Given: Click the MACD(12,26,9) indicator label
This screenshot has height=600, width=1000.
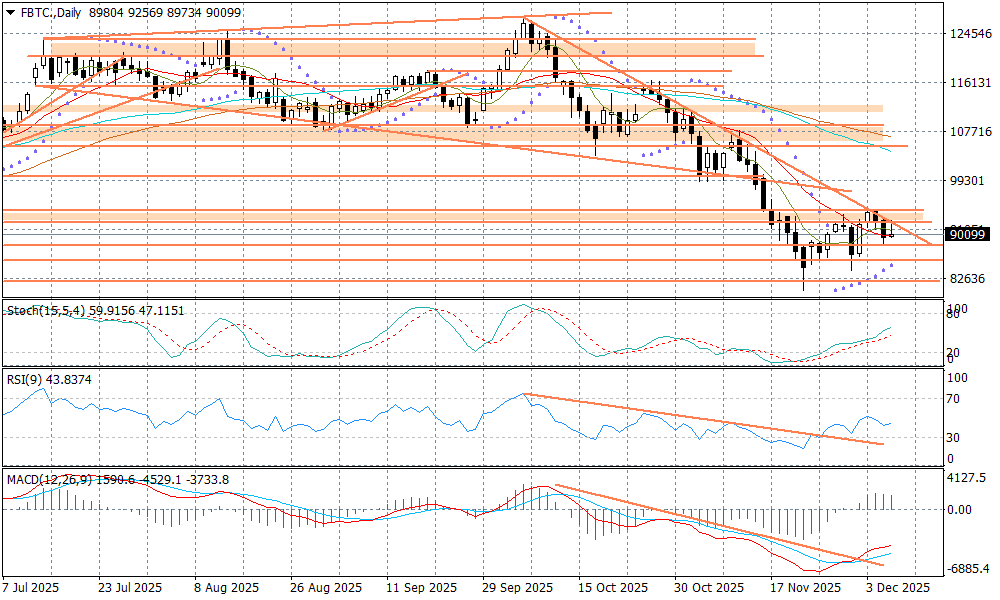Looking at the screenshot, I should coord(50,480).
